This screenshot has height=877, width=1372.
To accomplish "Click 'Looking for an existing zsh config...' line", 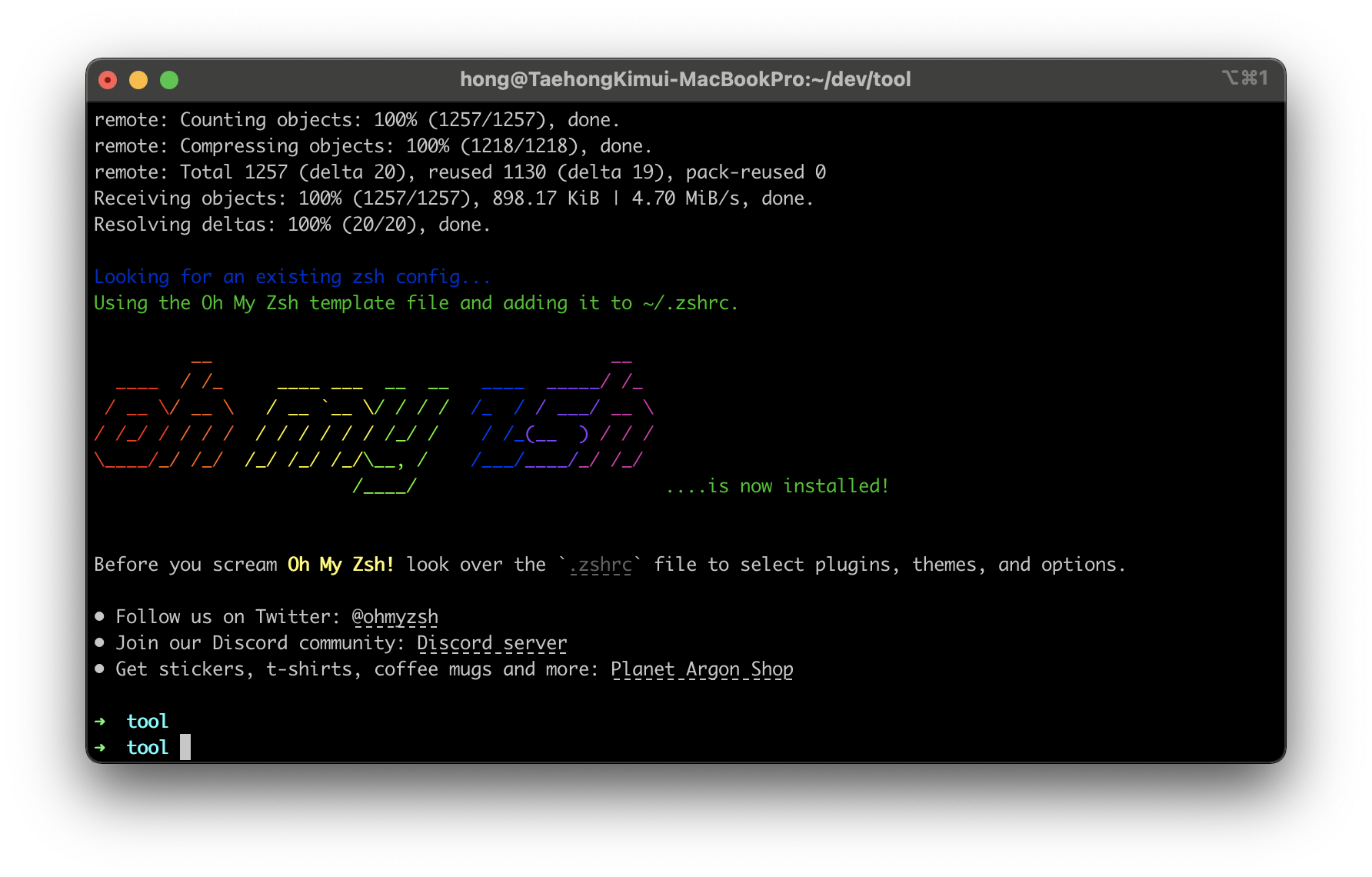I will click(292, 277).
